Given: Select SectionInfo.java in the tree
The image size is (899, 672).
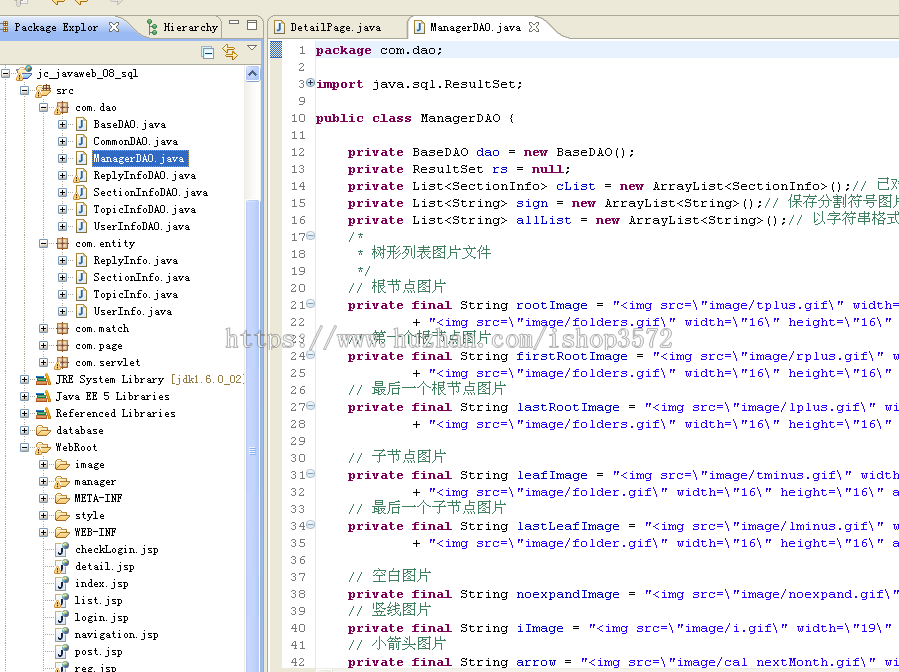Looking at the screenshot, I should (142, 278).
